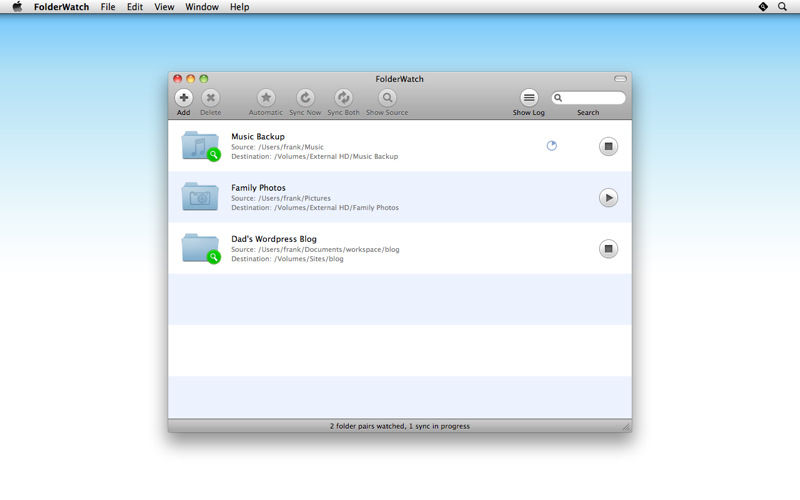Select the Music Backup title text
Screen dimensions: 800x500
coord(258,136)
